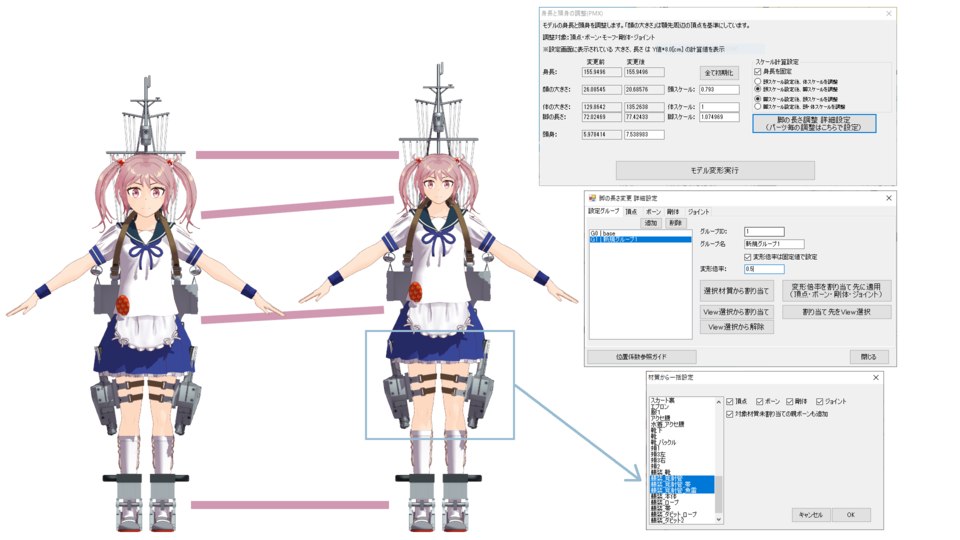The width and height of the screenshot is (960, 540).
Task: Enable 変形倍率は固定値で設定 checkbox
Action: (x=748, y=257)
